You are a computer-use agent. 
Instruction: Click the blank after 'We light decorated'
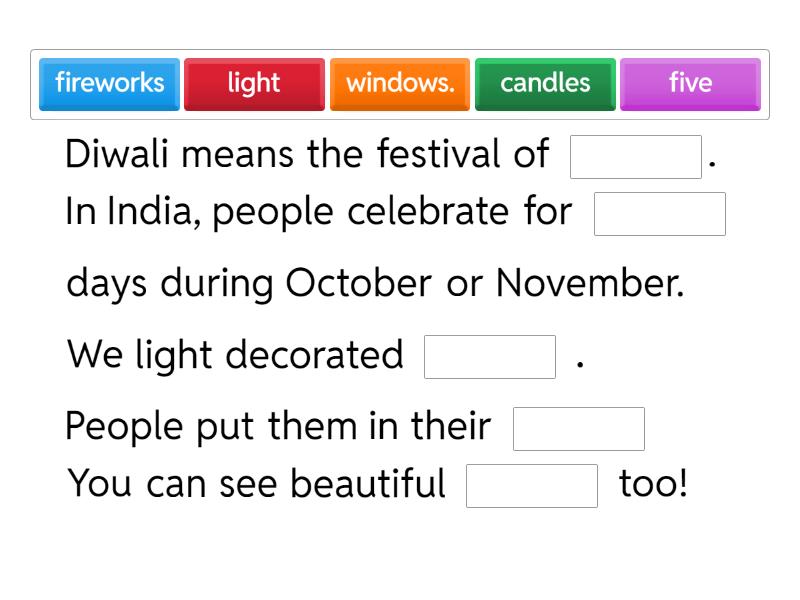(490, 356)
